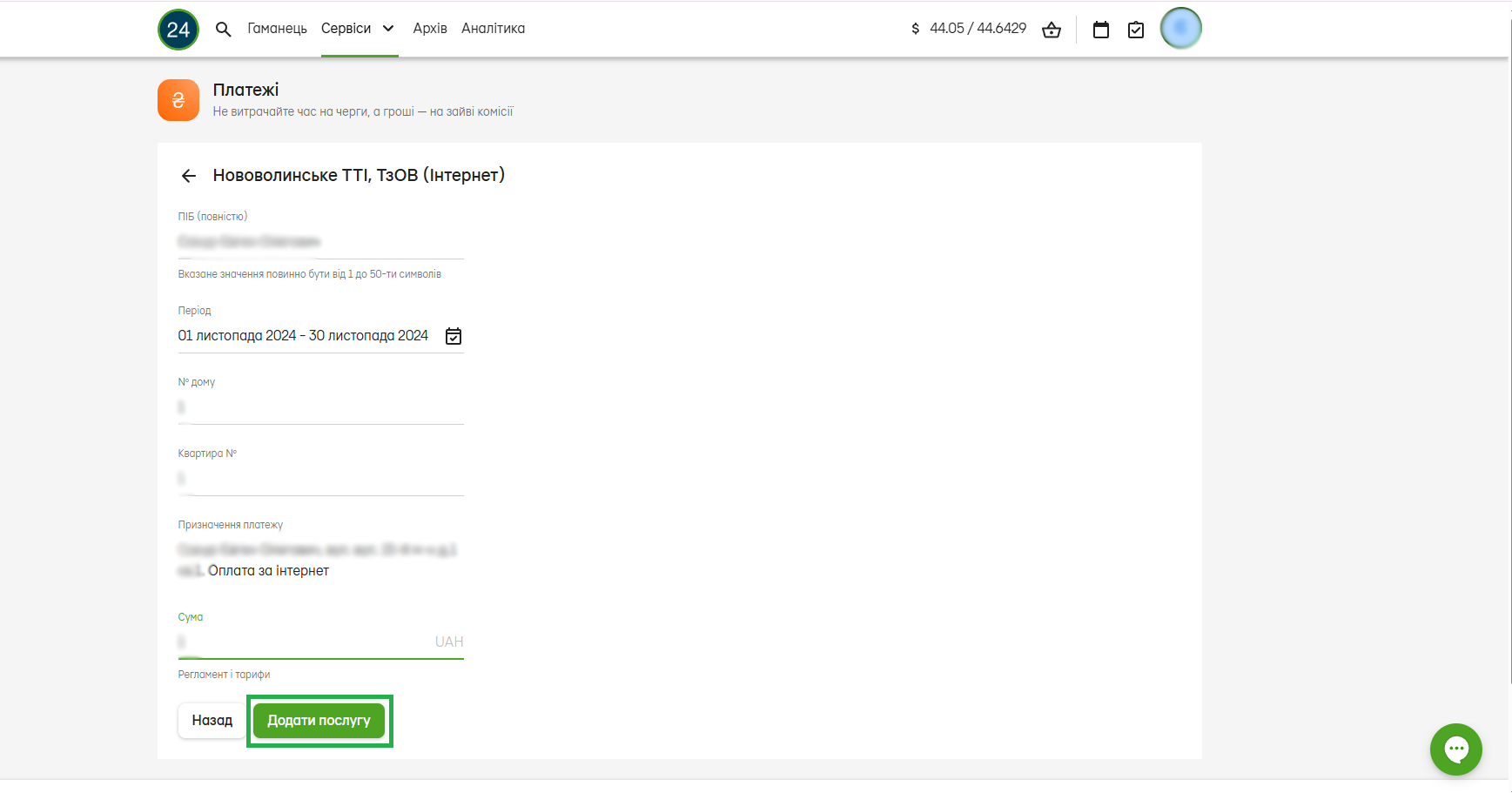This screenshot has width=1512, height=793.
Task: Click the Платежі page heading
Action: point(246,90)
